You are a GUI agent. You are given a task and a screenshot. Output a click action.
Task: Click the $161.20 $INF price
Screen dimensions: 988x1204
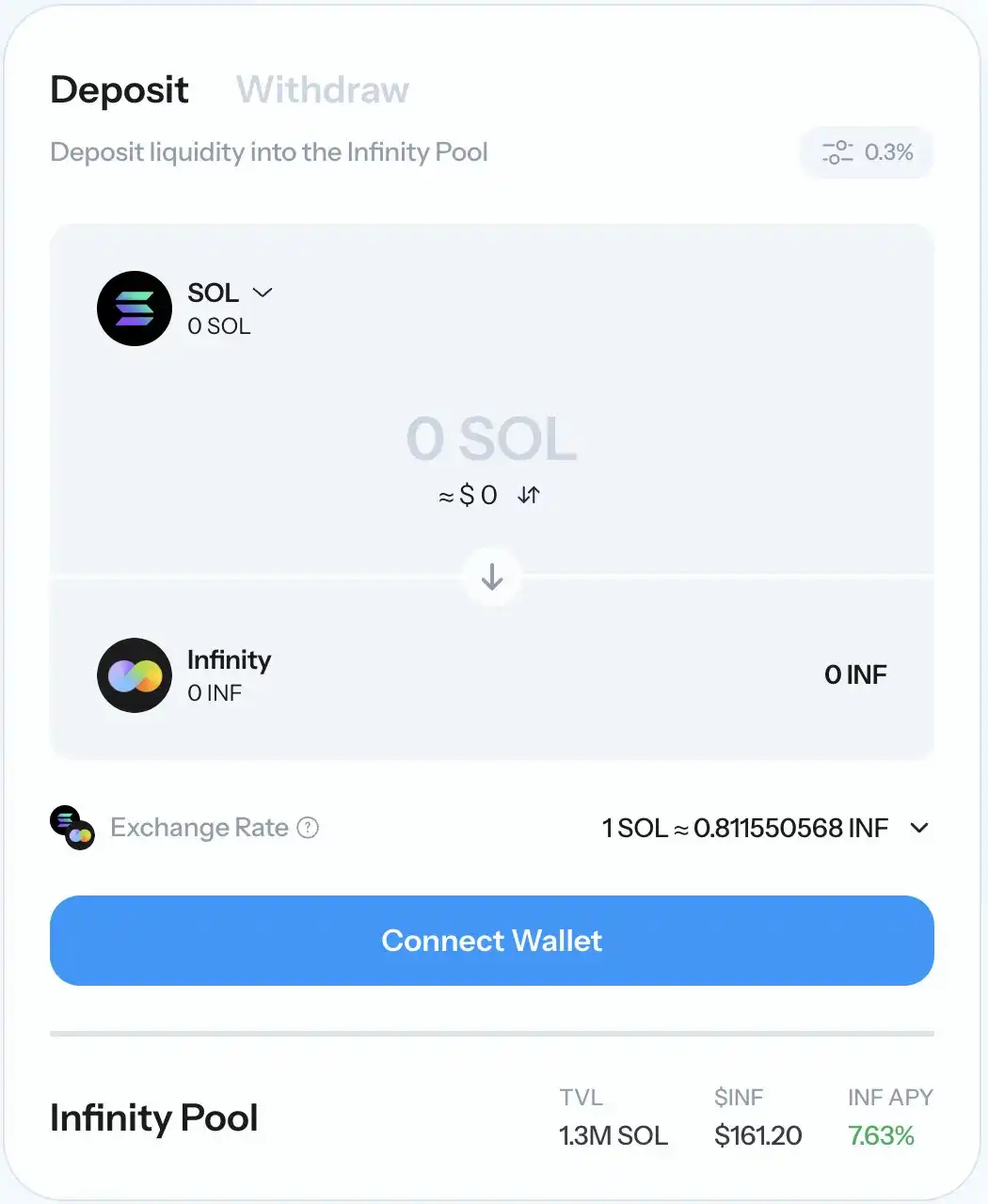757,1136
